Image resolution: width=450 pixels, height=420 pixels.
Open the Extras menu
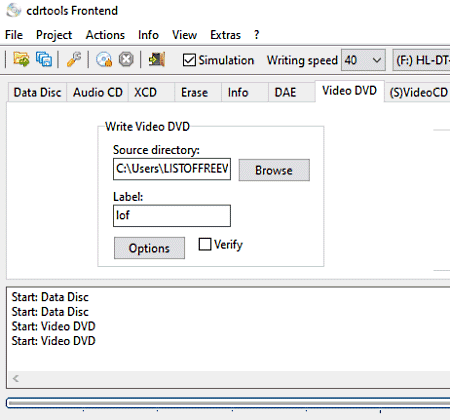225,35
